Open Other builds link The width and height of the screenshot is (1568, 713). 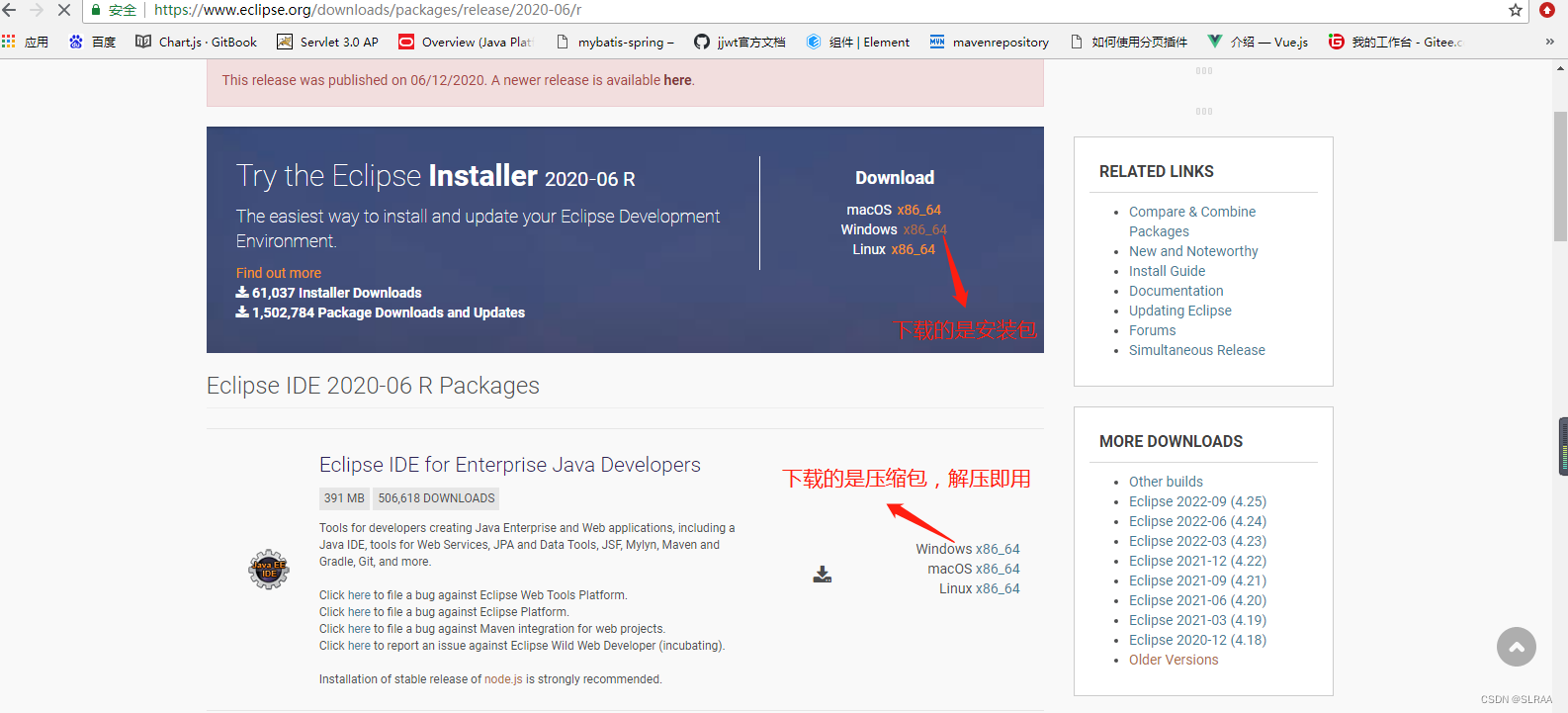click(x=1166, y=482)
